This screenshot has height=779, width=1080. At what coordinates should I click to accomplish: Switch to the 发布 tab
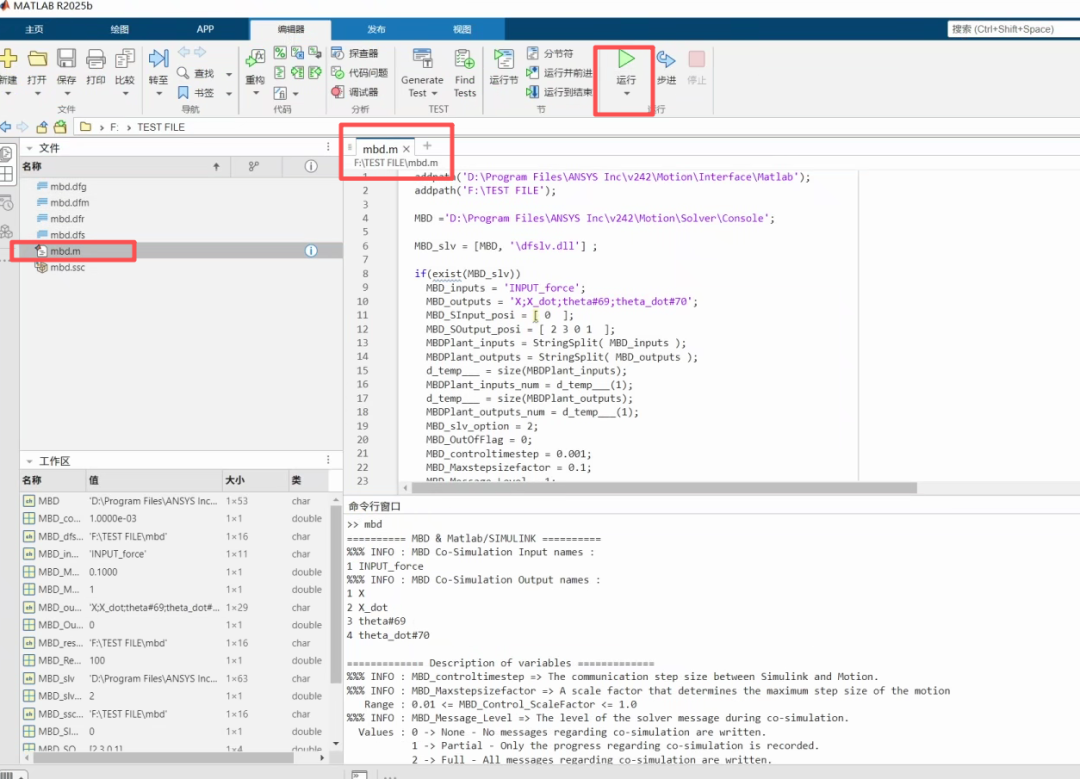(x=376, y=29)
